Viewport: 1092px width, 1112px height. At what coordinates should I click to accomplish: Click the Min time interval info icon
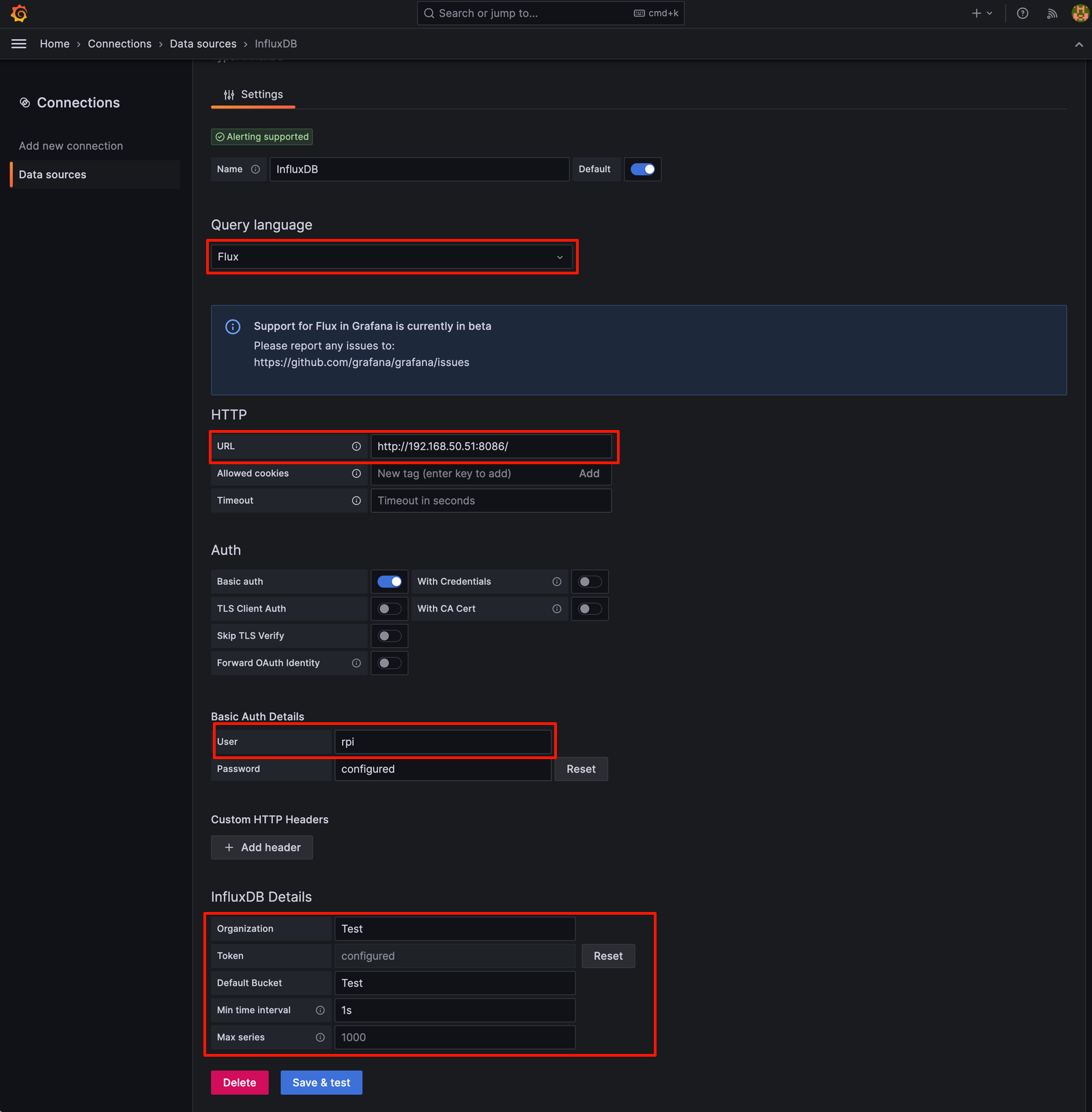click(320, 1010)
